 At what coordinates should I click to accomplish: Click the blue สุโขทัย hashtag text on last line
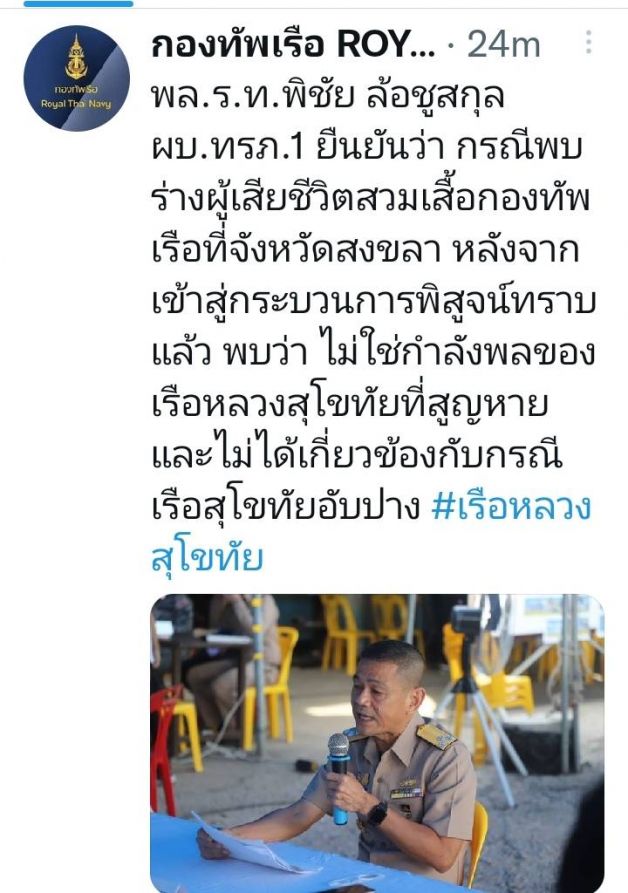point(207,558)
